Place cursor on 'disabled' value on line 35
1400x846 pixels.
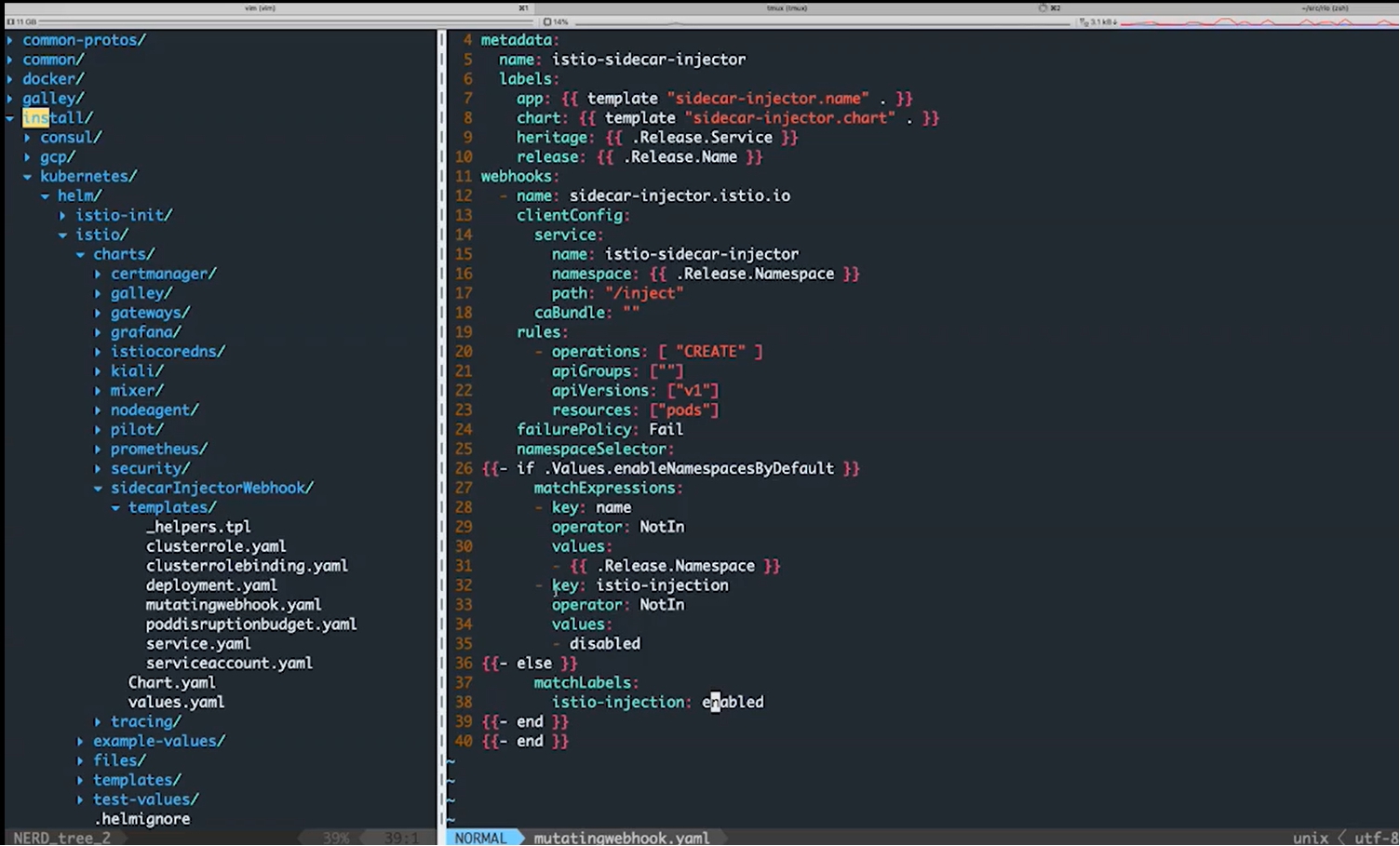pos(605,644)
